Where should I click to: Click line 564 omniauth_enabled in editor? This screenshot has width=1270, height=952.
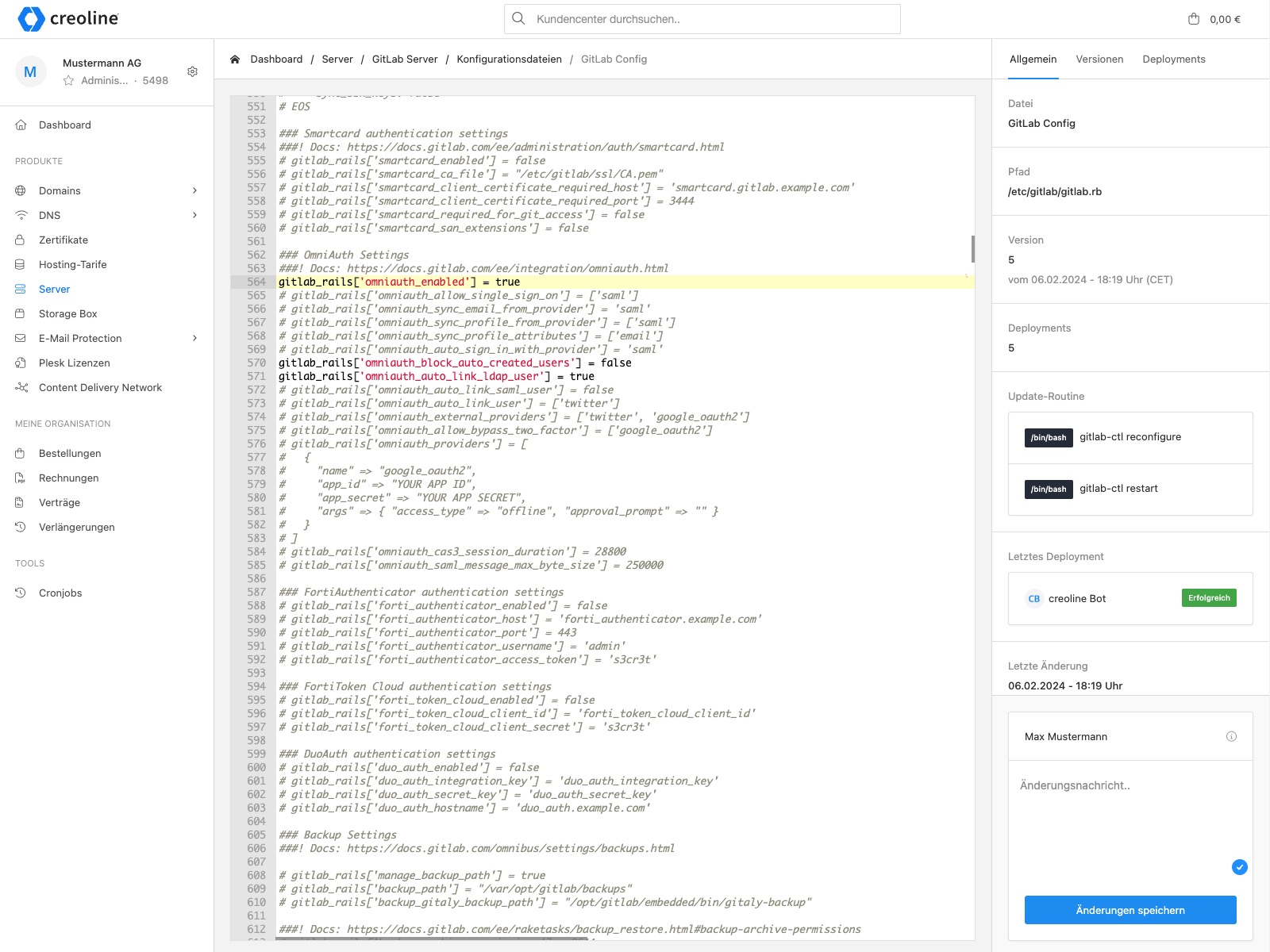coord(399,282)
